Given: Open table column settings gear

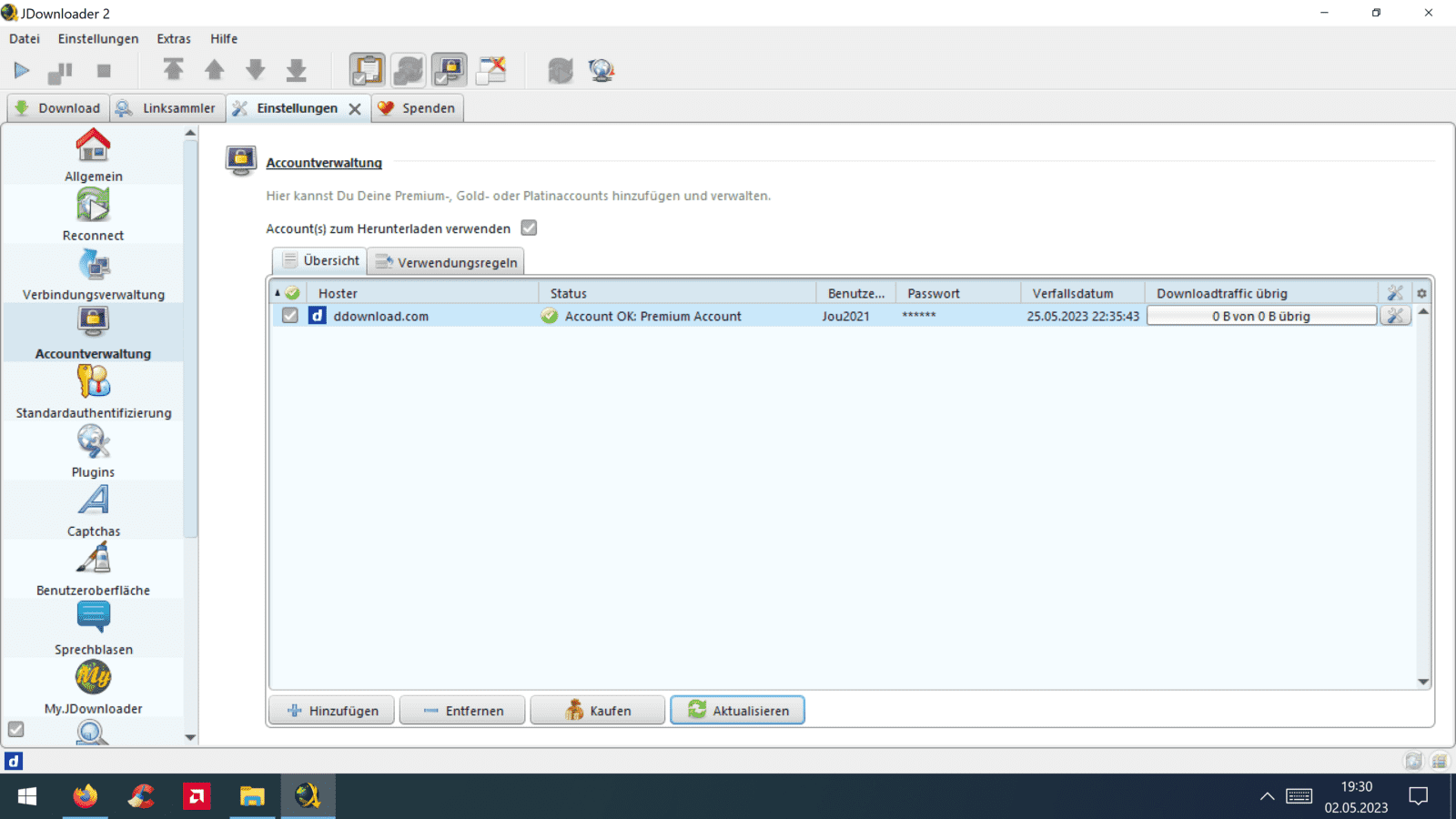Looking at the screenshot, I should [x=1421, y=293].
